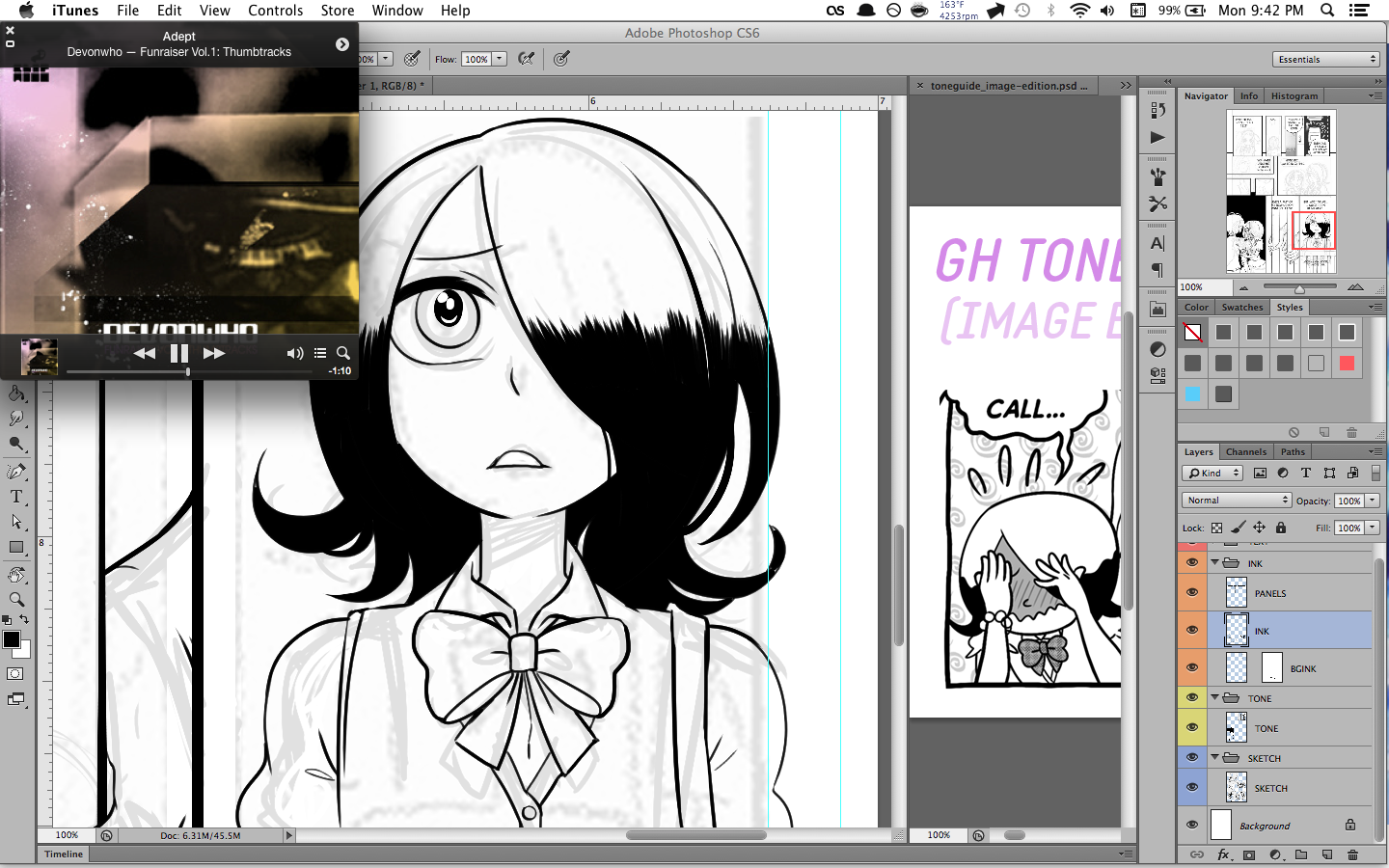Hide the SKETCH layer inside the group
1389x868 pixels.
(x=1192, y=787)
